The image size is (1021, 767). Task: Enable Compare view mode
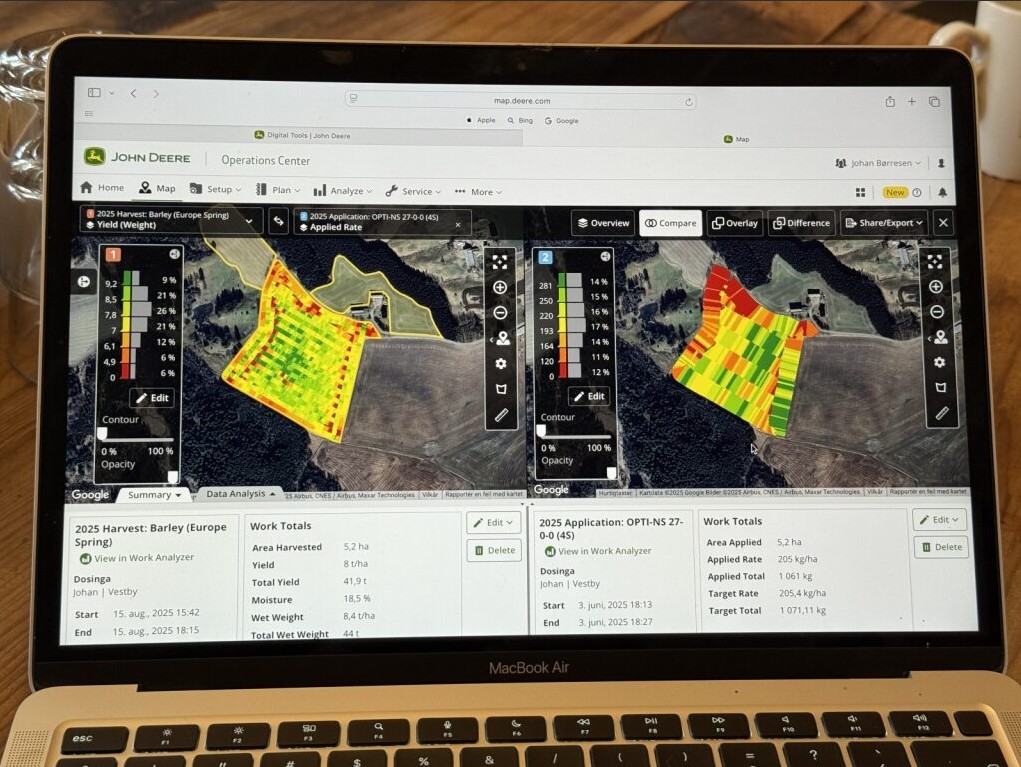(x=670, y=223)
